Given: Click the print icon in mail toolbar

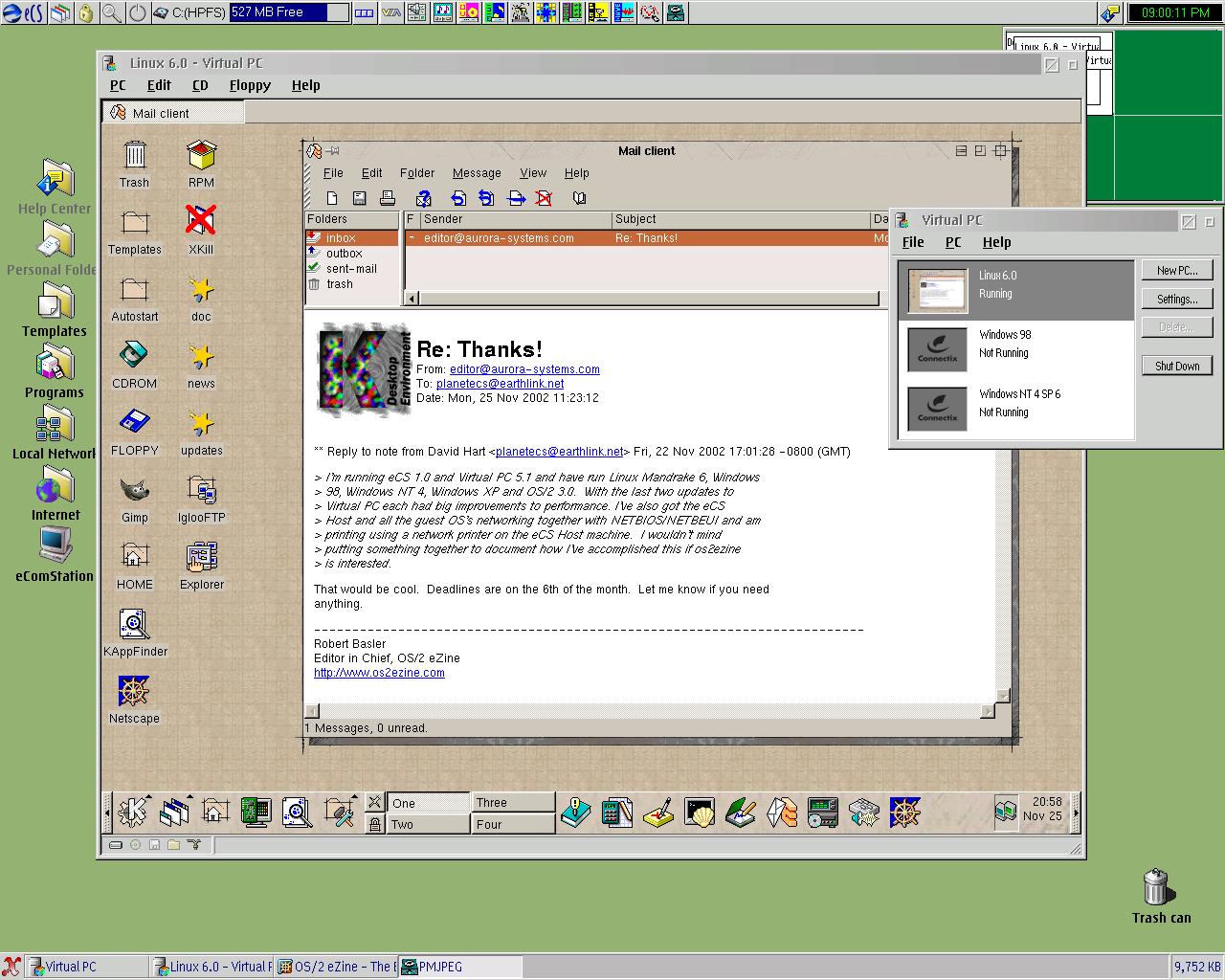Looking at the screenshot, I should click(387, 198).
